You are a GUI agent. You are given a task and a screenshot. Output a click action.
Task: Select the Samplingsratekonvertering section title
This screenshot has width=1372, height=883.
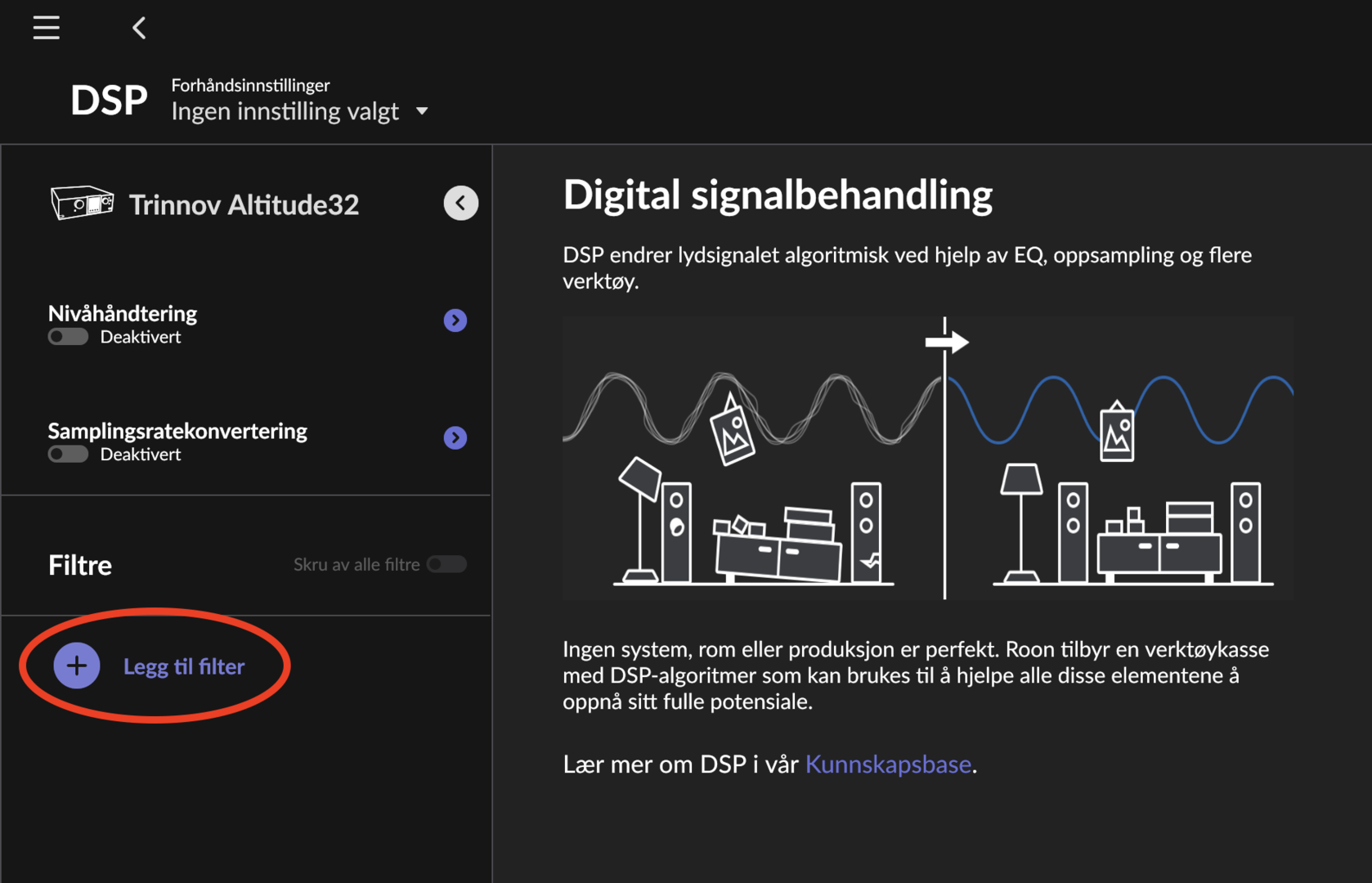(x=177, y=431)
